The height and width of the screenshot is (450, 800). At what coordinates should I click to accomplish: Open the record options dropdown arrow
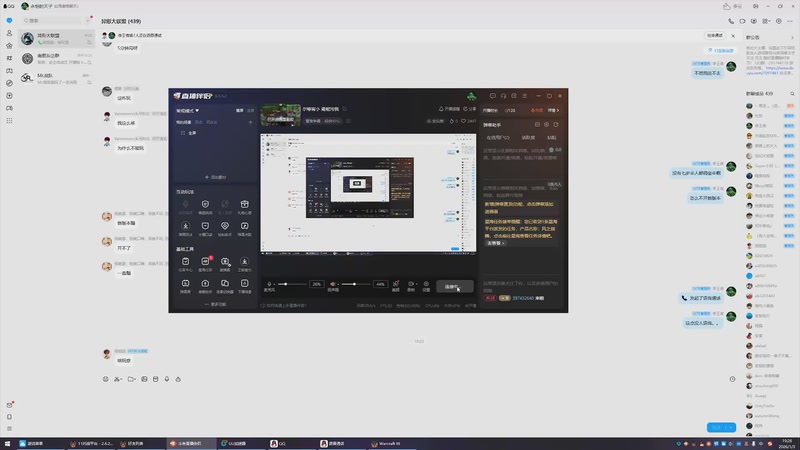[x=415, y=284]
